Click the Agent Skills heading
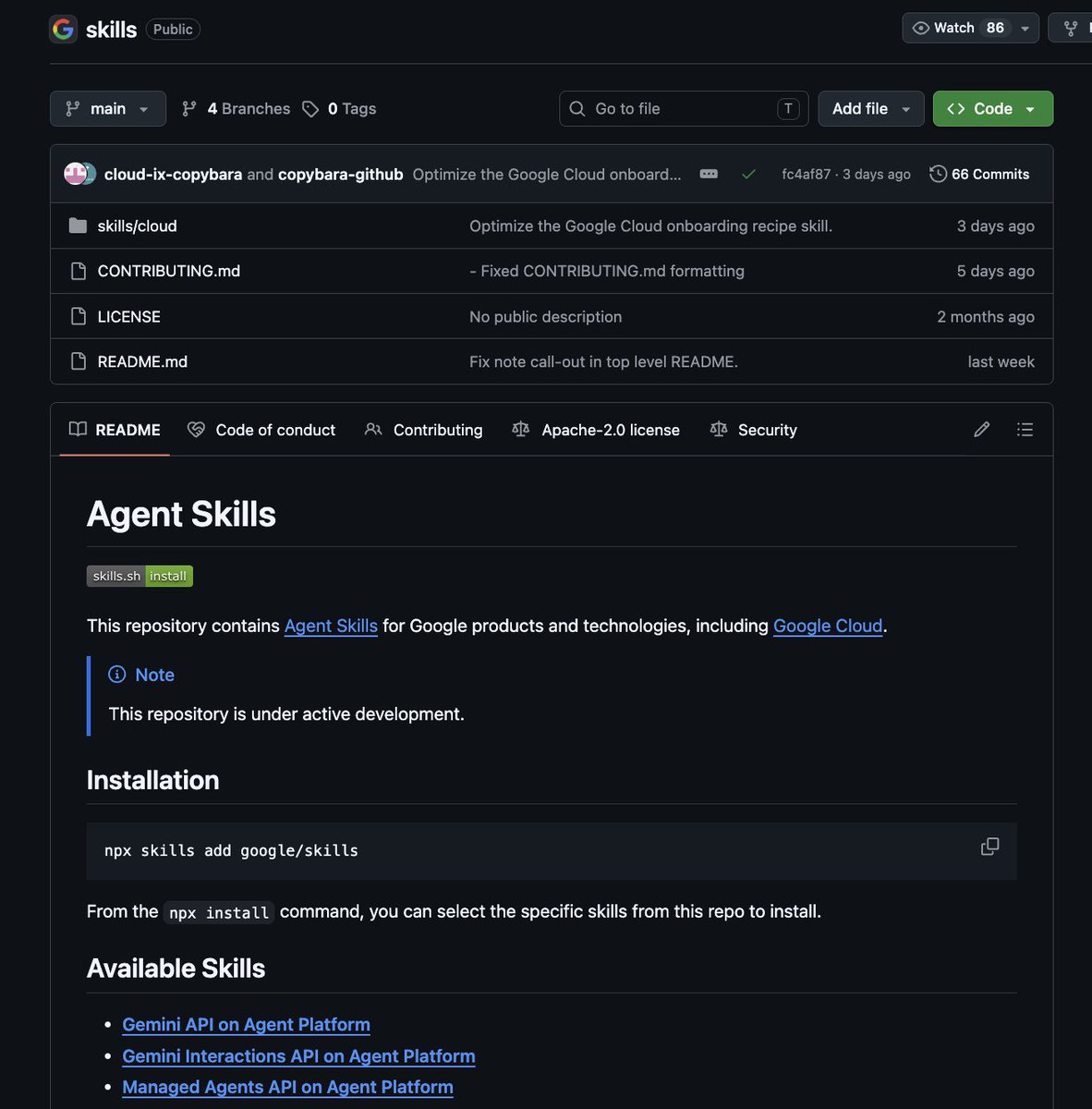The image size is (1092, 1109). pos(181,514)
